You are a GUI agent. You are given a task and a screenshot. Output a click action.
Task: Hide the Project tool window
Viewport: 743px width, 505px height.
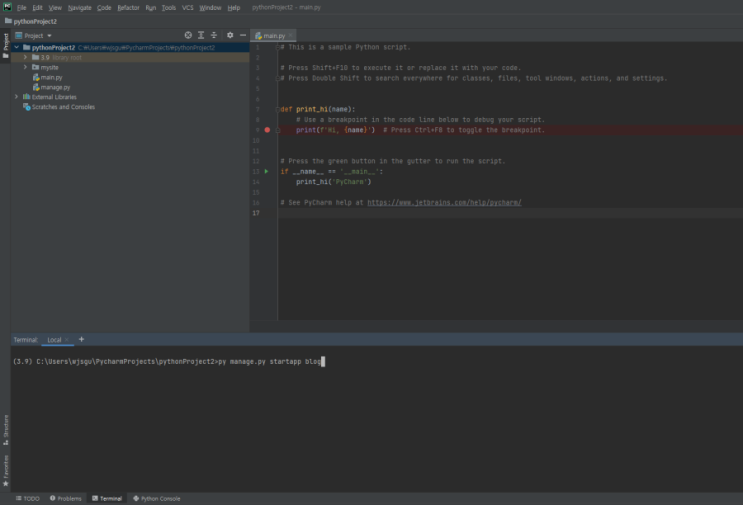click(243, 35)
